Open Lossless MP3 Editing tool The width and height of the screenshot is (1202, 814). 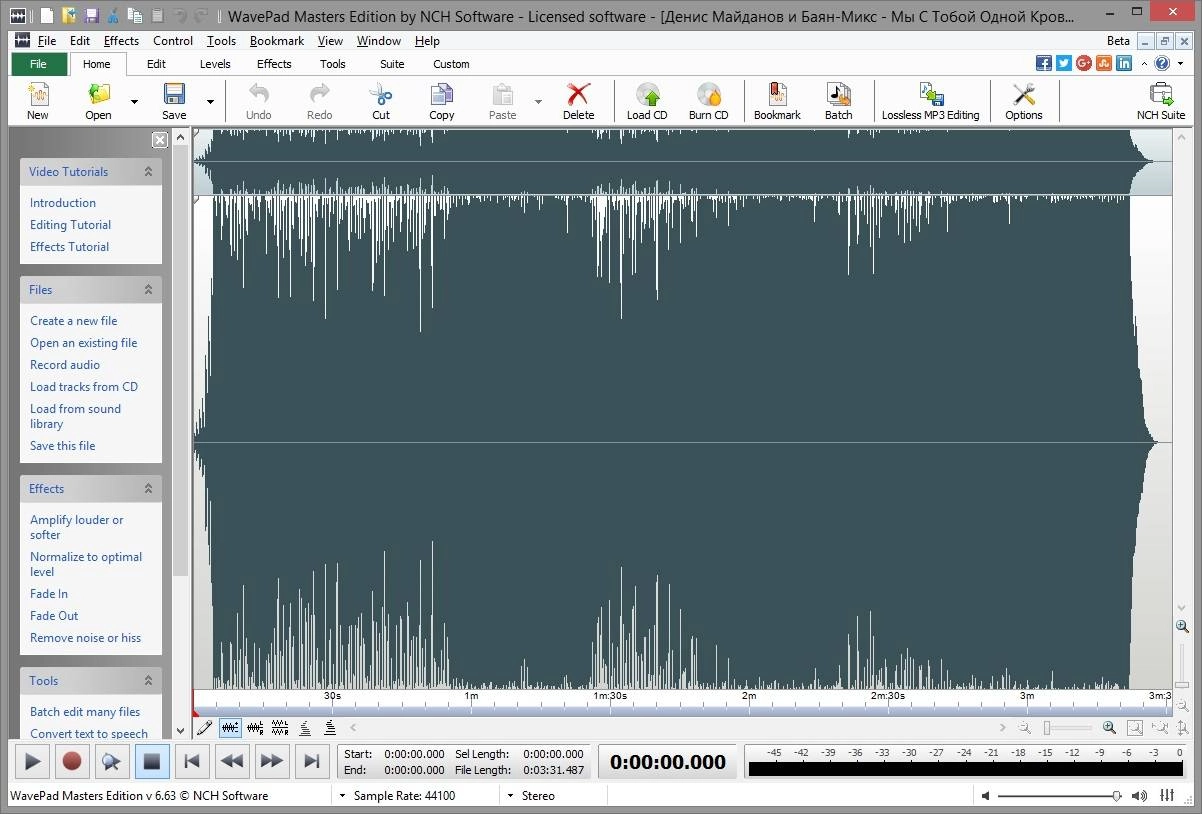point(930,101)
